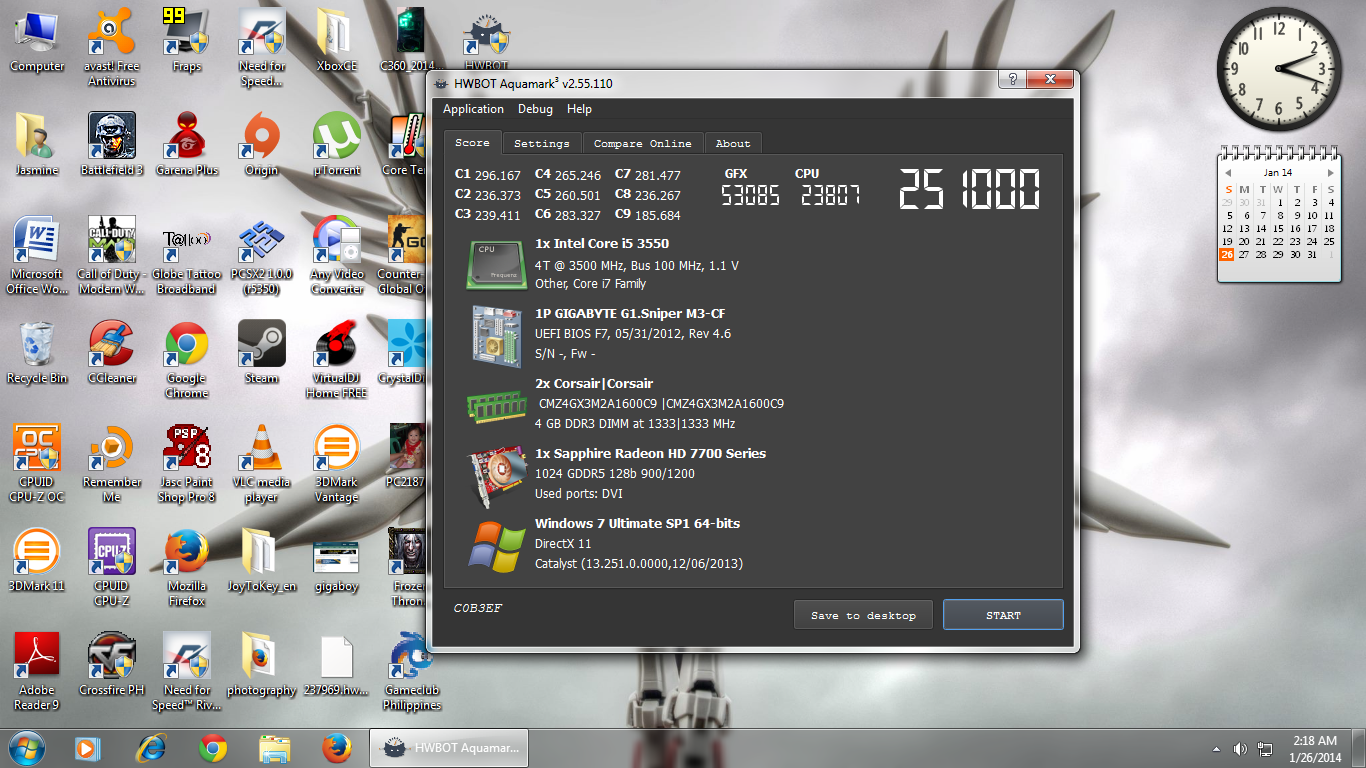The image size is (1366, 768).
Task: Click the CPU chip icon beside Intel Core i5
Action: pos(495,264)
